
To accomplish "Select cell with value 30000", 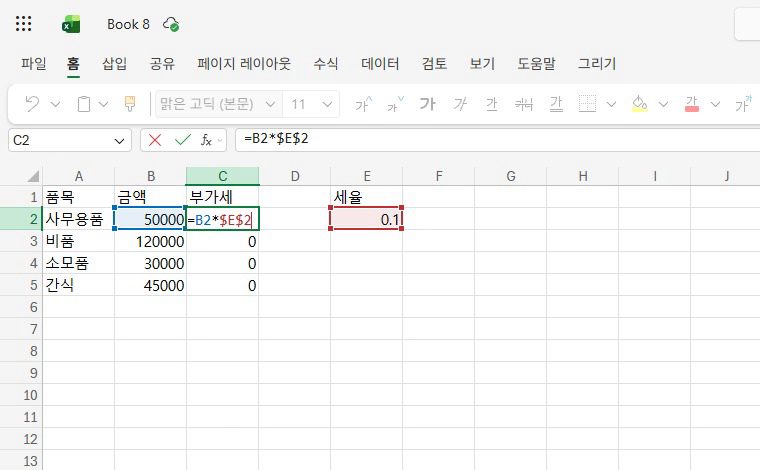I will tap(150, 263).
